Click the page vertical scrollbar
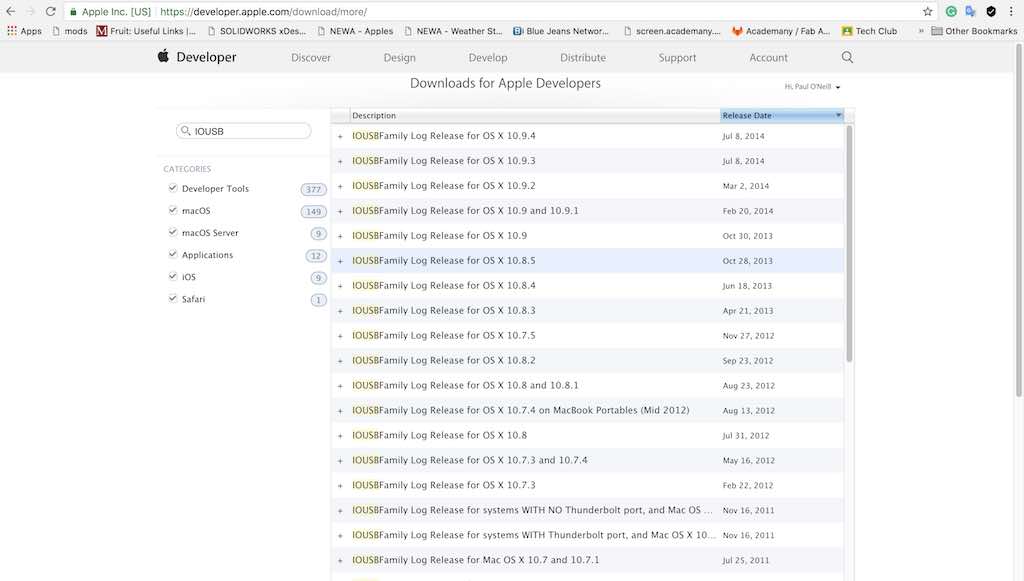Image resolution: width=1024 pixels, height=581 pixels. (1019, 219)
